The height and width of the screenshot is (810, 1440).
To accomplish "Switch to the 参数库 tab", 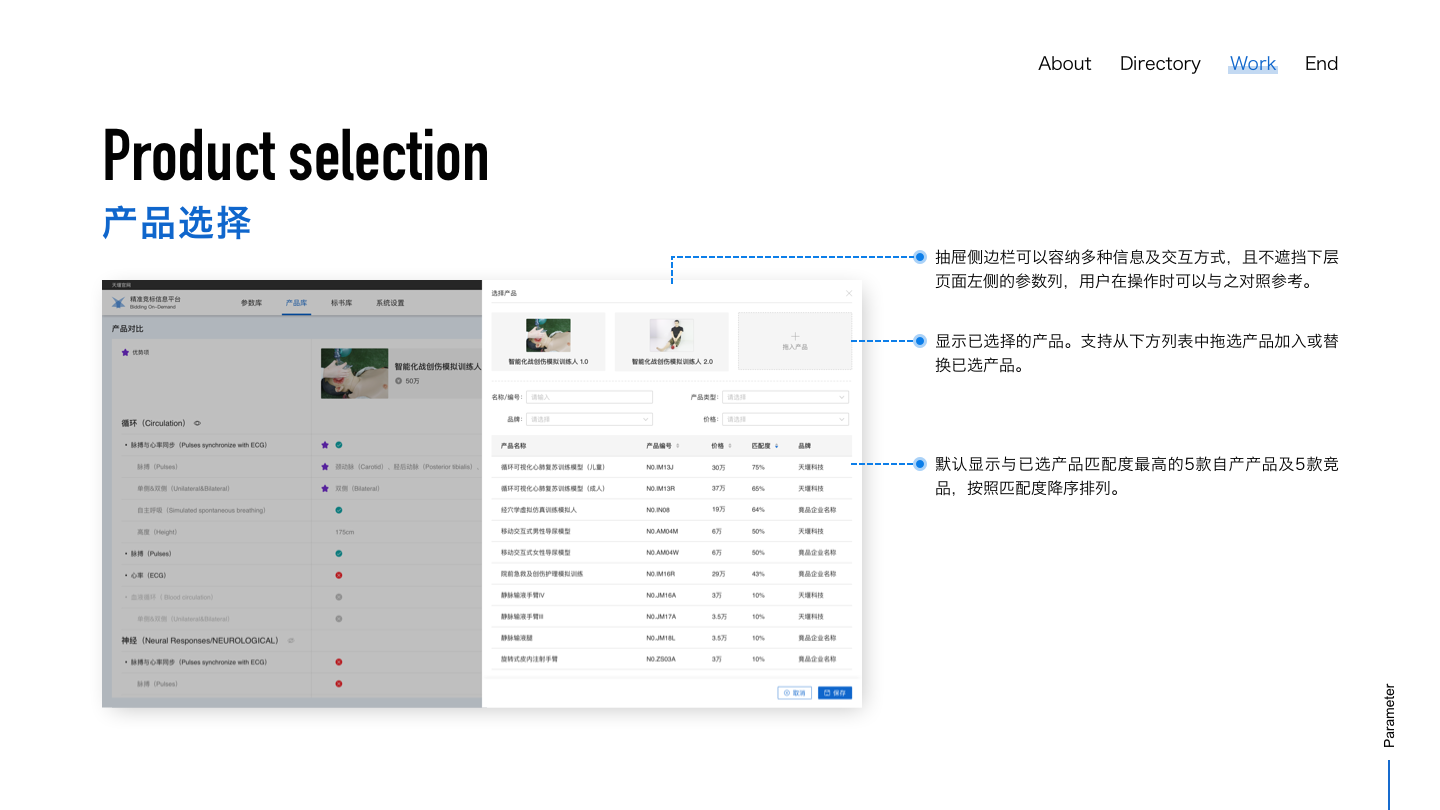I will click(x=251, y=302).
